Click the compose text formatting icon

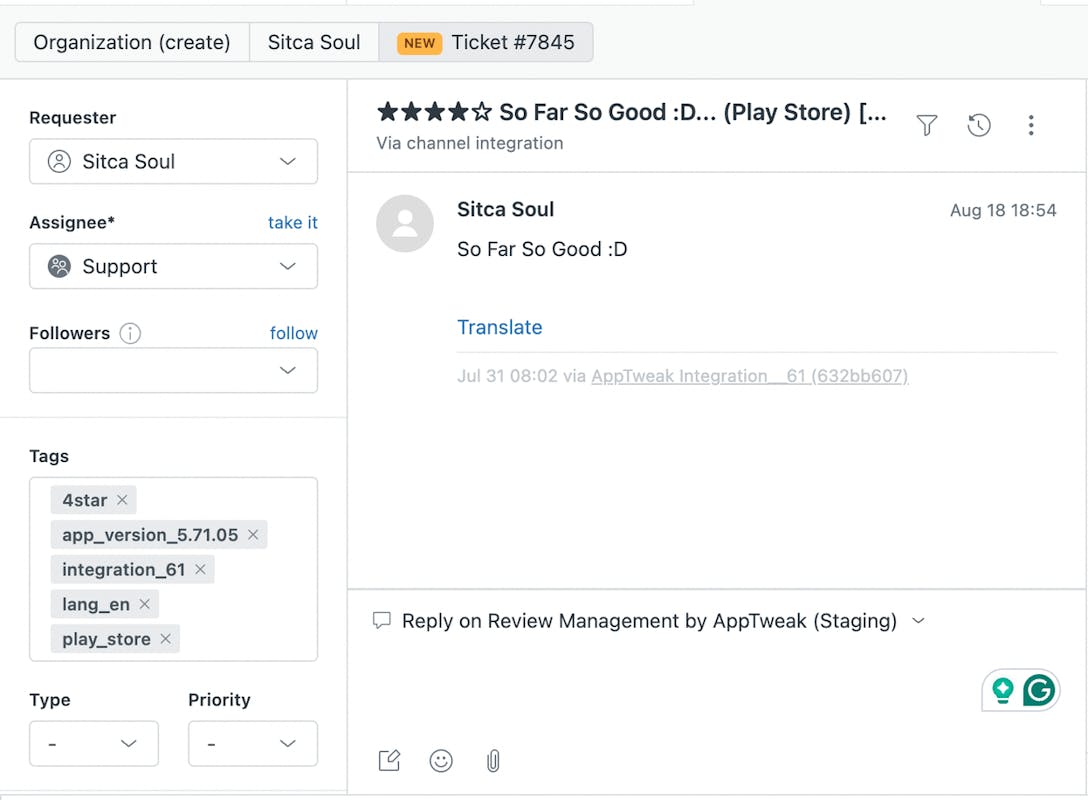point(389,761)
